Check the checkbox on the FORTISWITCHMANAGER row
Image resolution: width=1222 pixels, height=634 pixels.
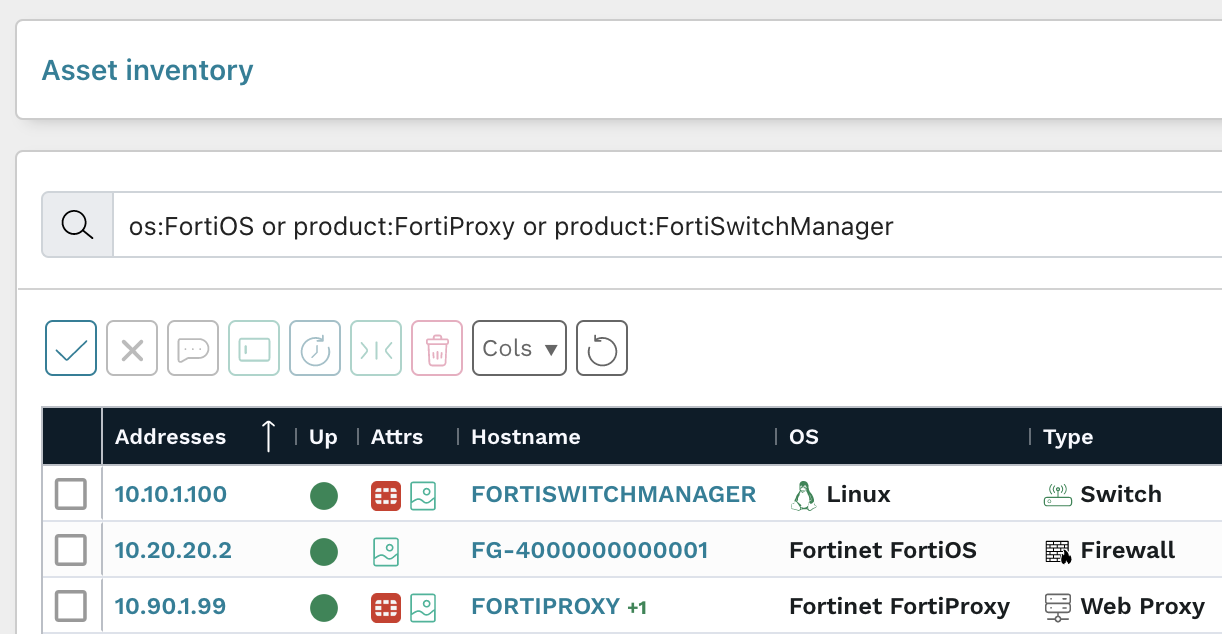tap(70, 493)
